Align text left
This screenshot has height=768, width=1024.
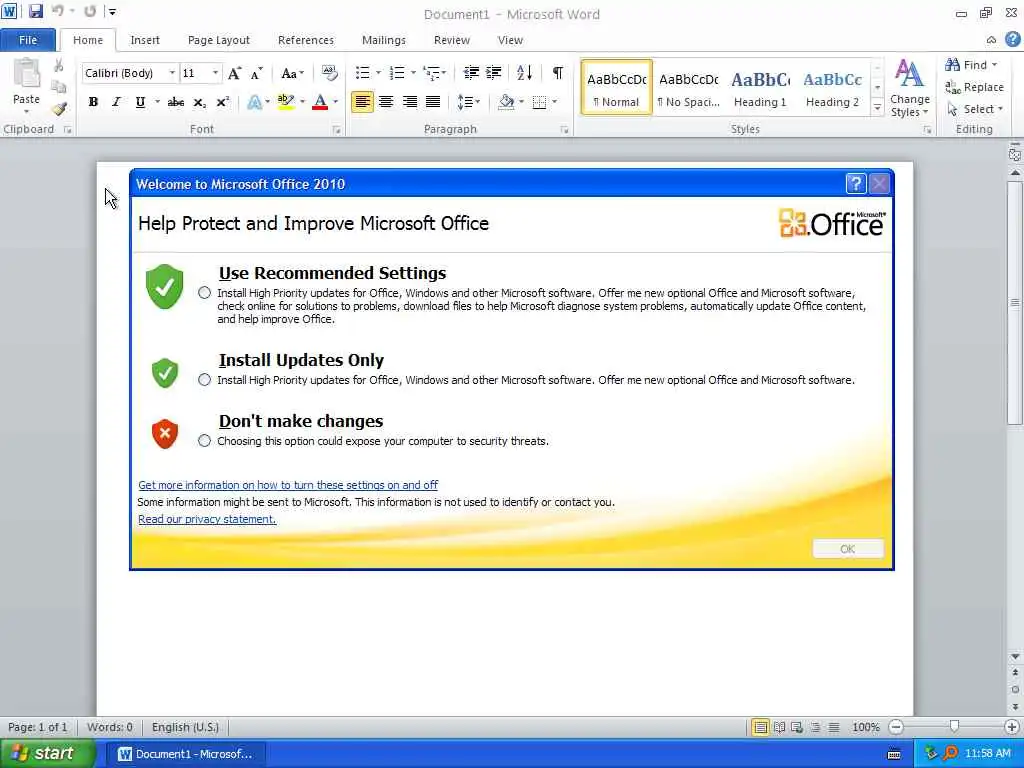(362, 102)
